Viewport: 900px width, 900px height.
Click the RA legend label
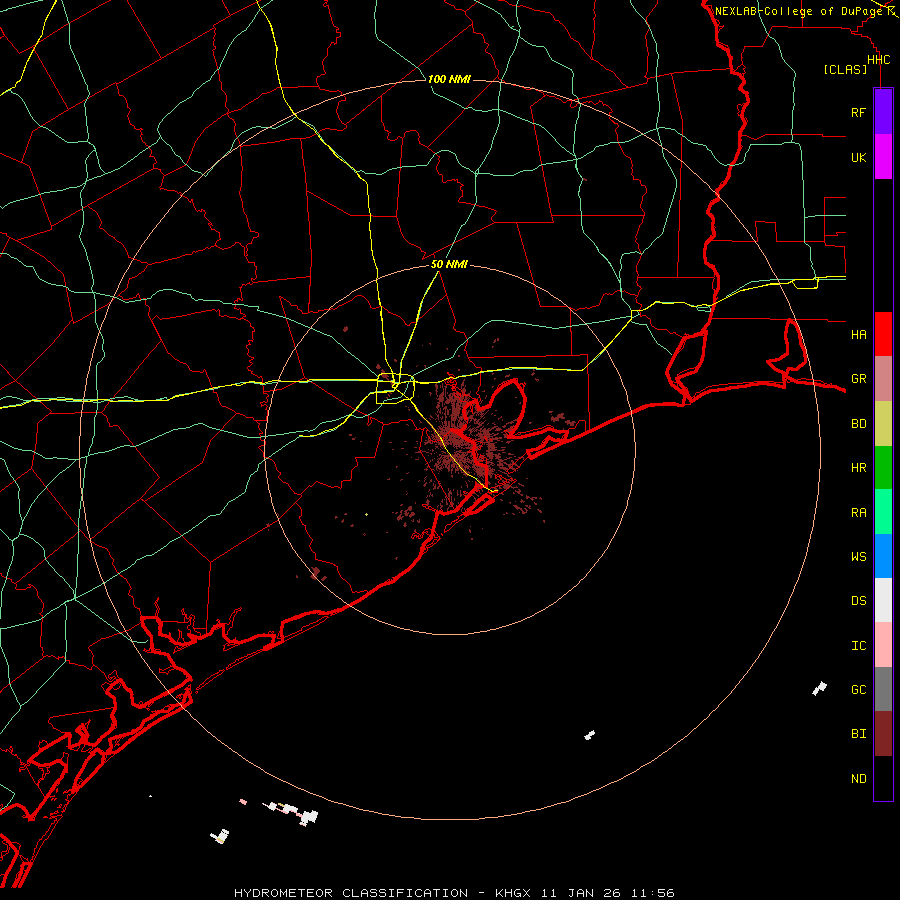[x=858, y=513]
